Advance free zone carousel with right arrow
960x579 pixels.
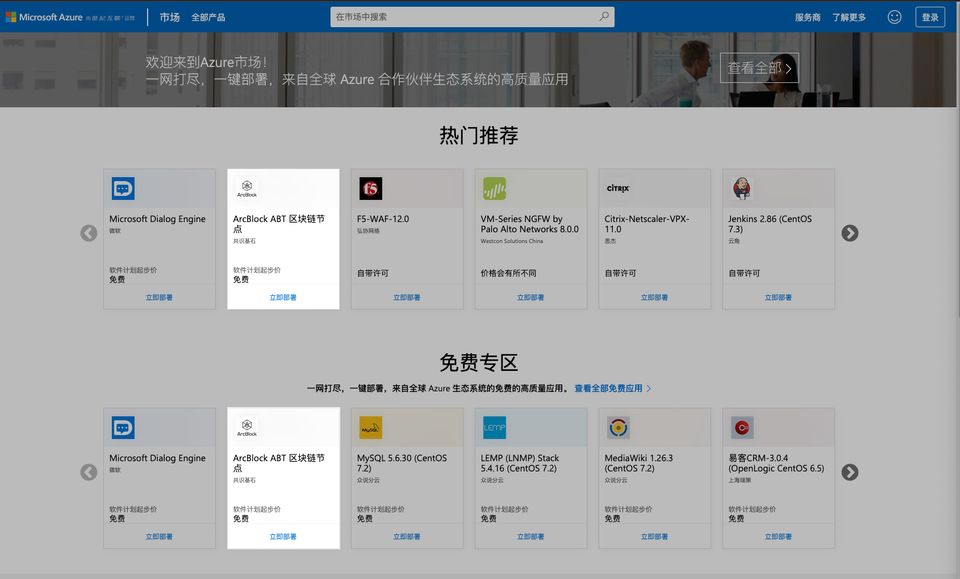point(849,472)
